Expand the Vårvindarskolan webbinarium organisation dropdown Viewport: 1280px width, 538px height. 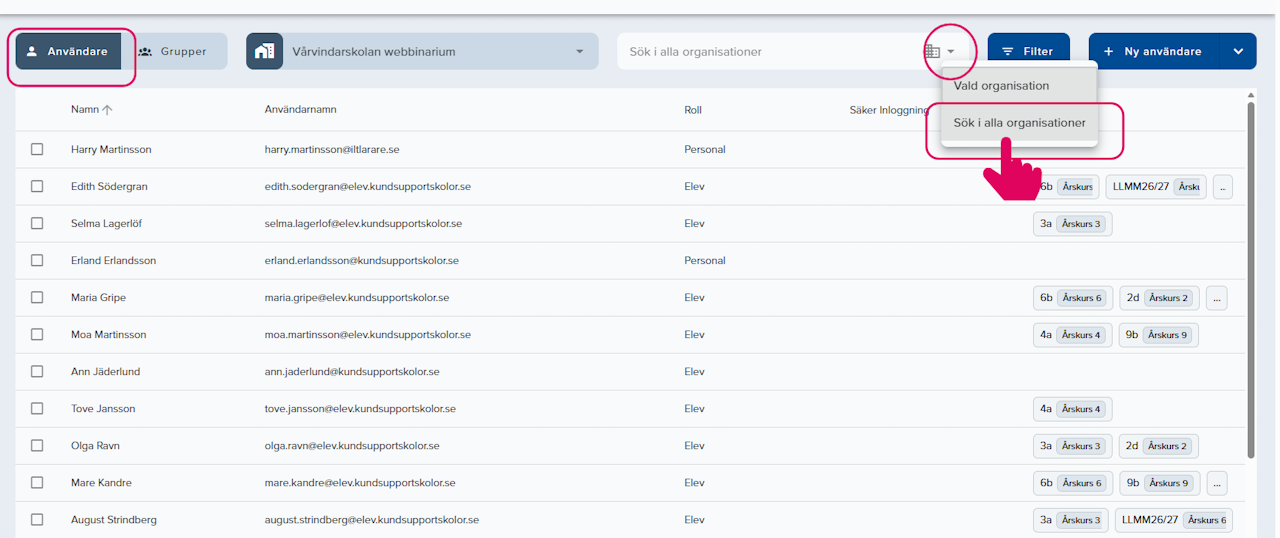(580, 51)
